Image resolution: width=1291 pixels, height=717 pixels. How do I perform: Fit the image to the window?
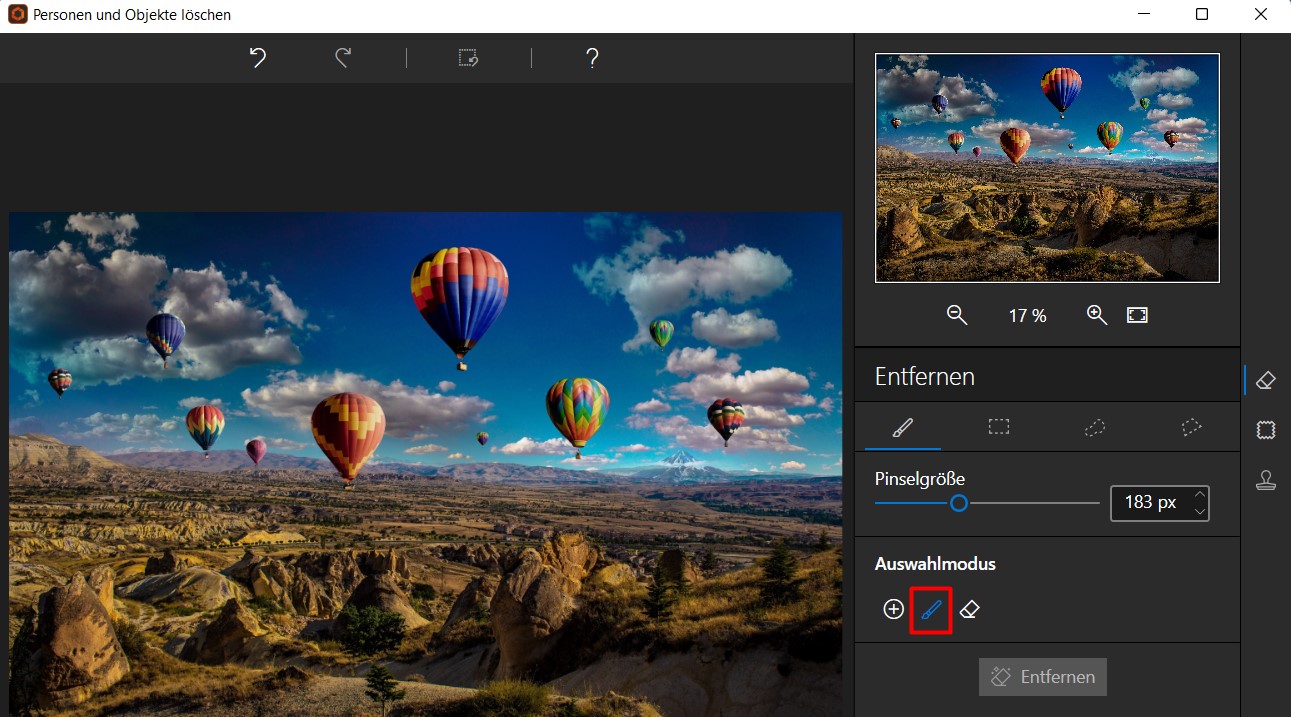[1137, 315]
